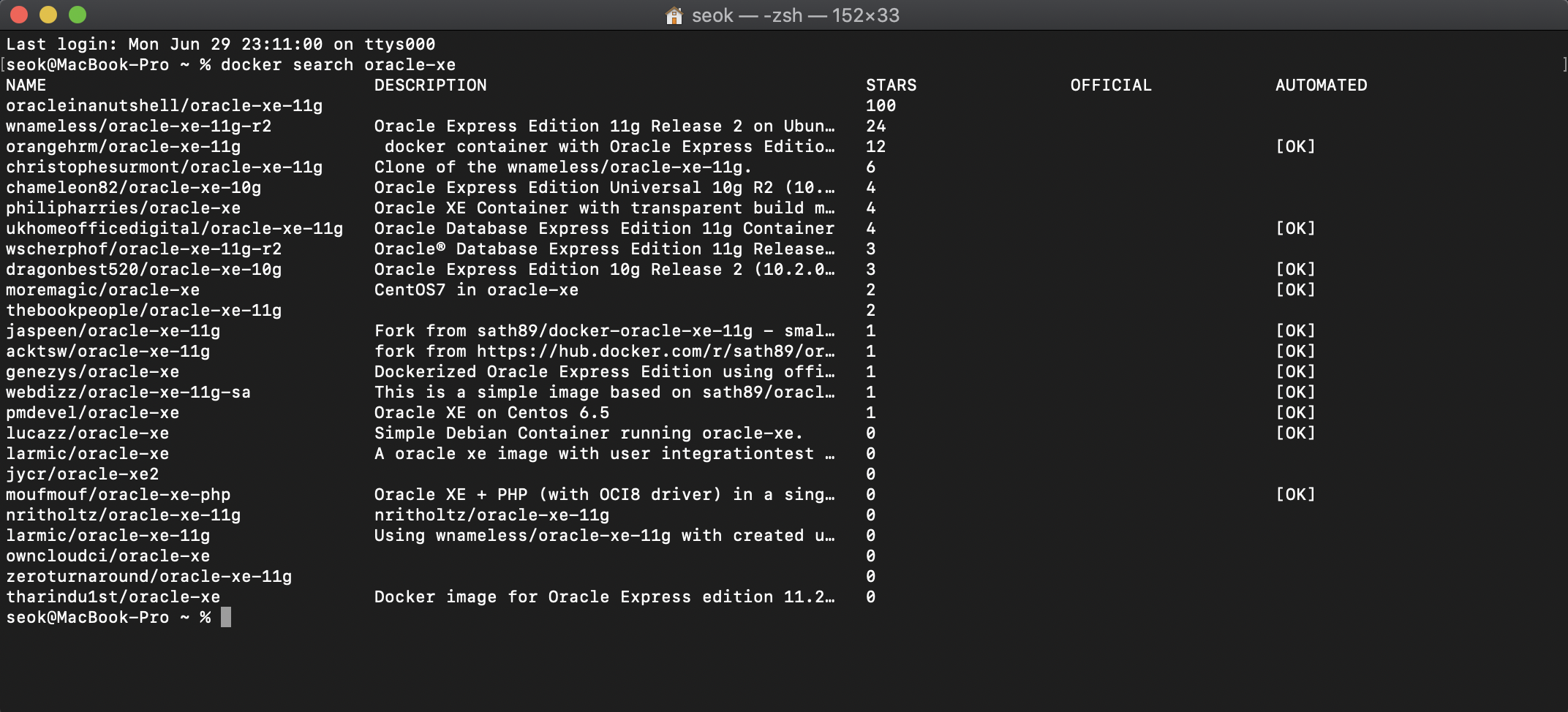This screenshot has width=1568, height=712.
Task: Click 'thebookpeople/oracle-xe-11g' image name
Action: pyautogui.click(x=144, y=311)
